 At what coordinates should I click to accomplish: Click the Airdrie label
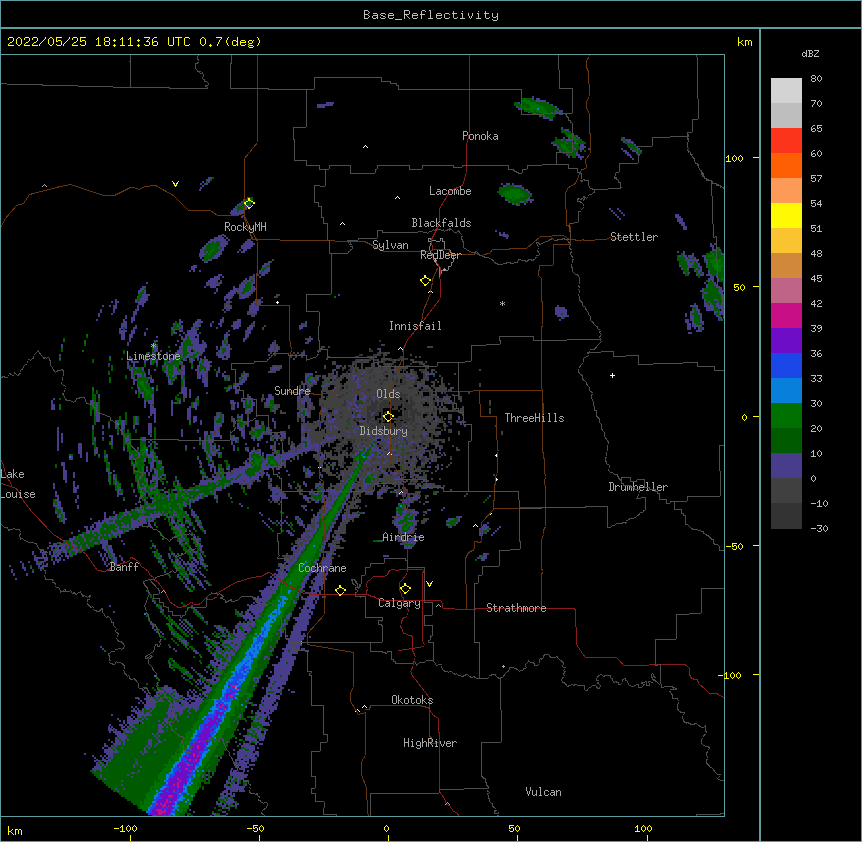(x=403, y=537)
